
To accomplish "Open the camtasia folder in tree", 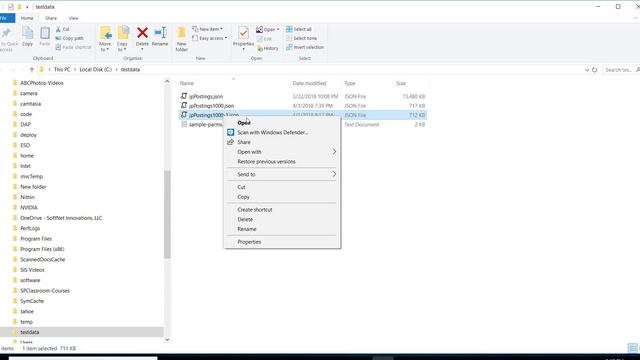I will click(x=31, y=104).
